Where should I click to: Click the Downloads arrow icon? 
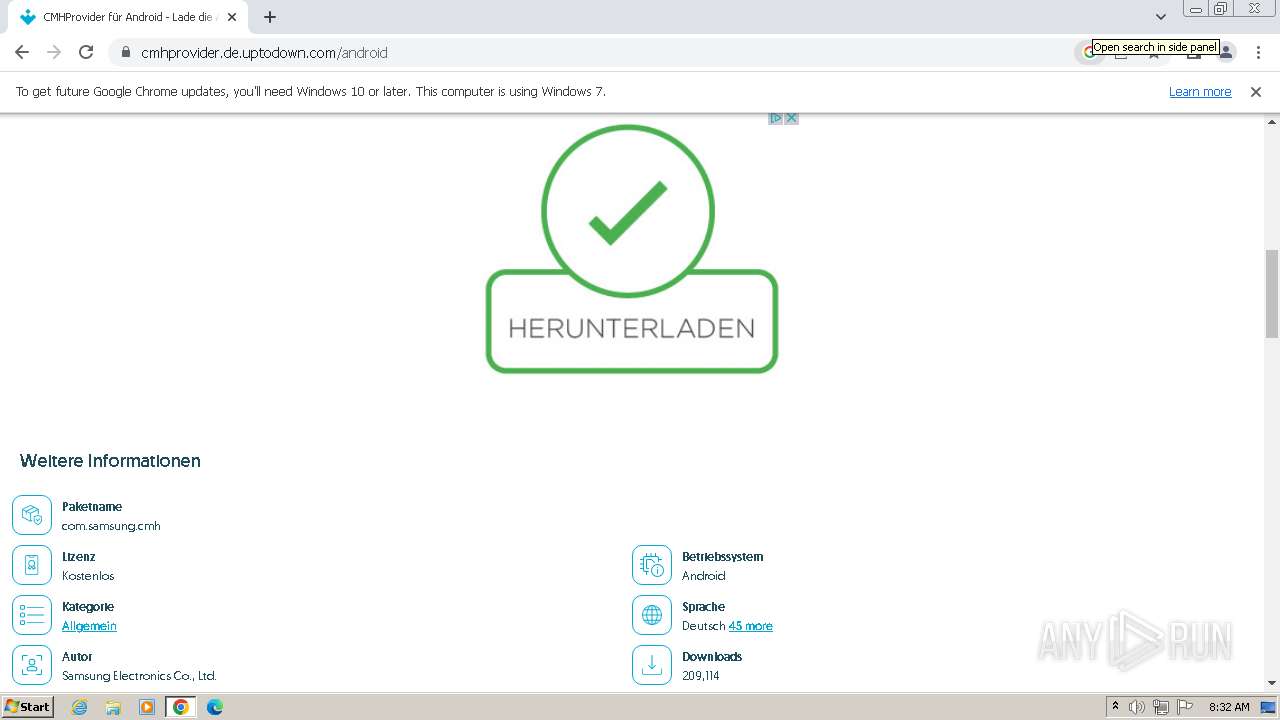click(652, 666)
